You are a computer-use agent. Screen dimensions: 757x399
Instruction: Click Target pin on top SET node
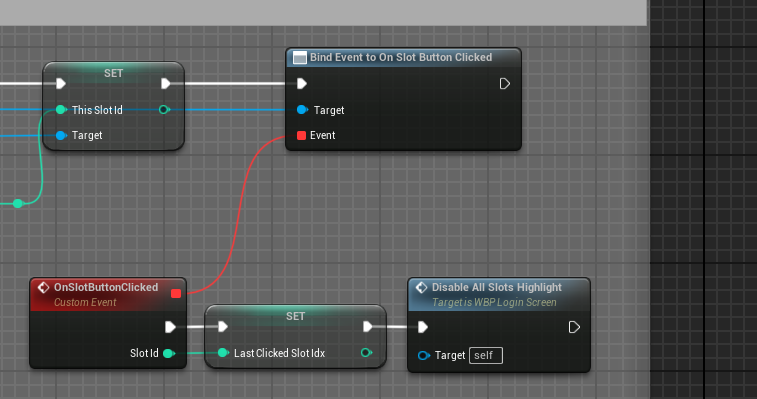pos(61,135)
